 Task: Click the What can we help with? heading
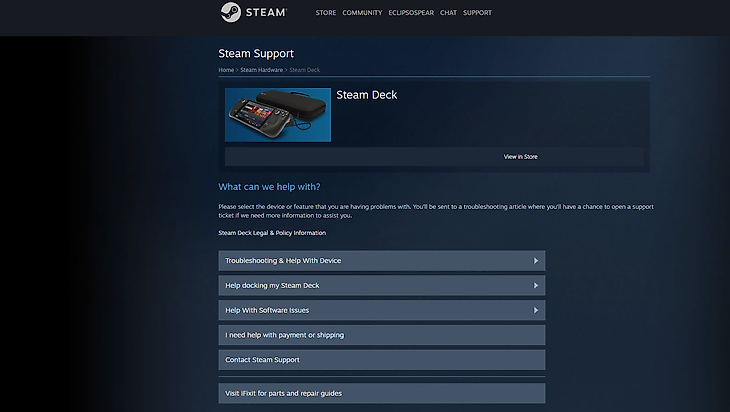tap(269, 187)
